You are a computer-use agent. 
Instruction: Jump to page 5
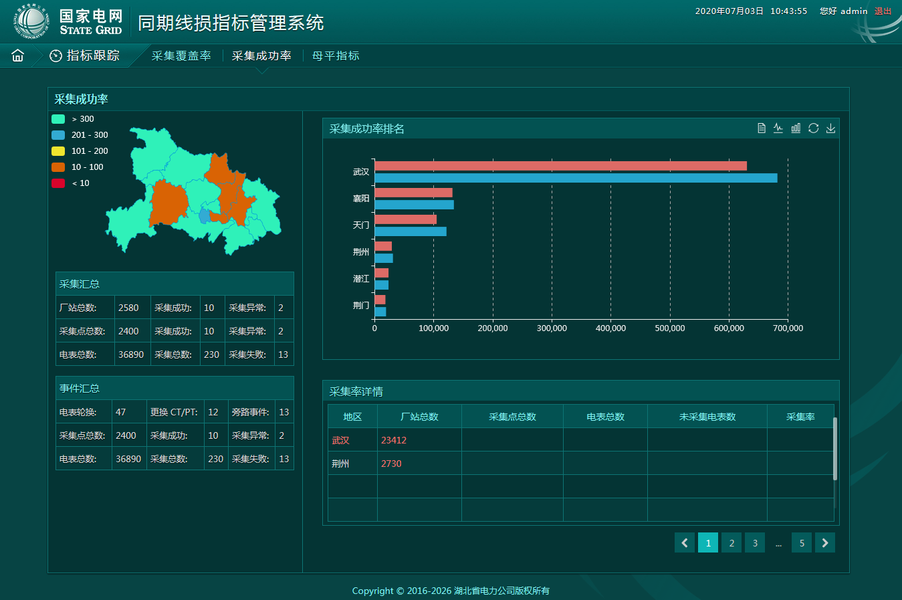click(x=802, y=542)
